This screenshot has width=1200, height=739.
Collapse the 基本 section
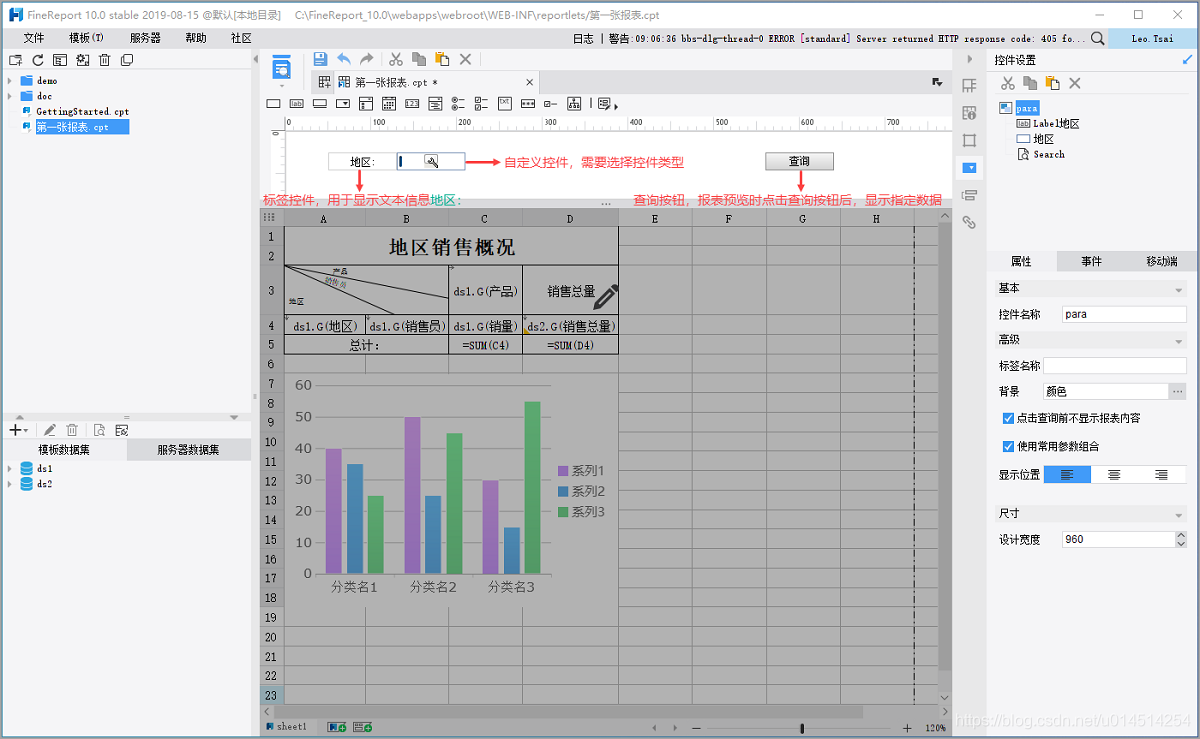click(x=1179, y=289)
